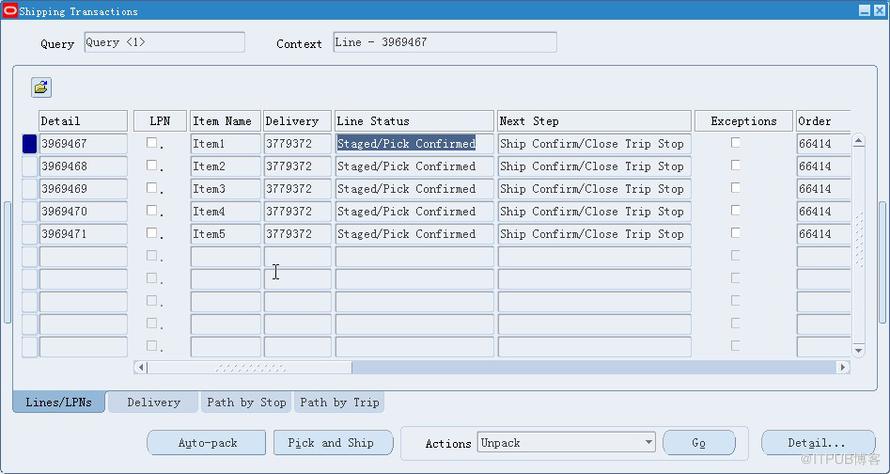Click the horizontal scrollbar right arrow

coord(843,367)
